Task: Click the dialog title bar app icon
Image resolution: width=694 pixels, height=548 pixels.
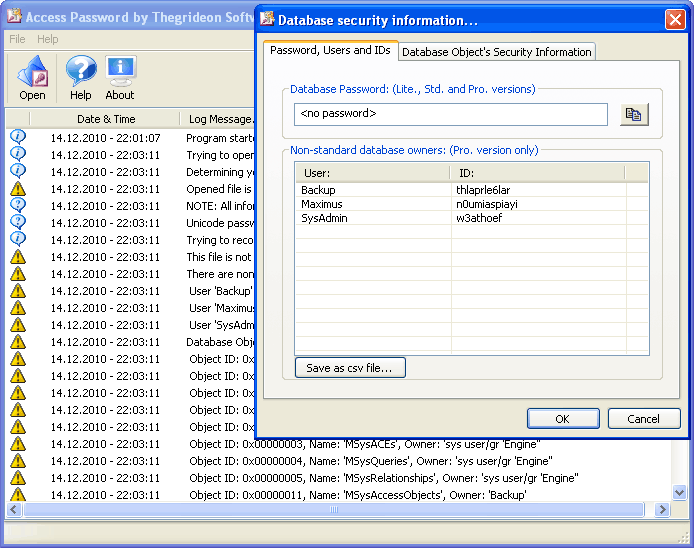Action: coord(267,19)
